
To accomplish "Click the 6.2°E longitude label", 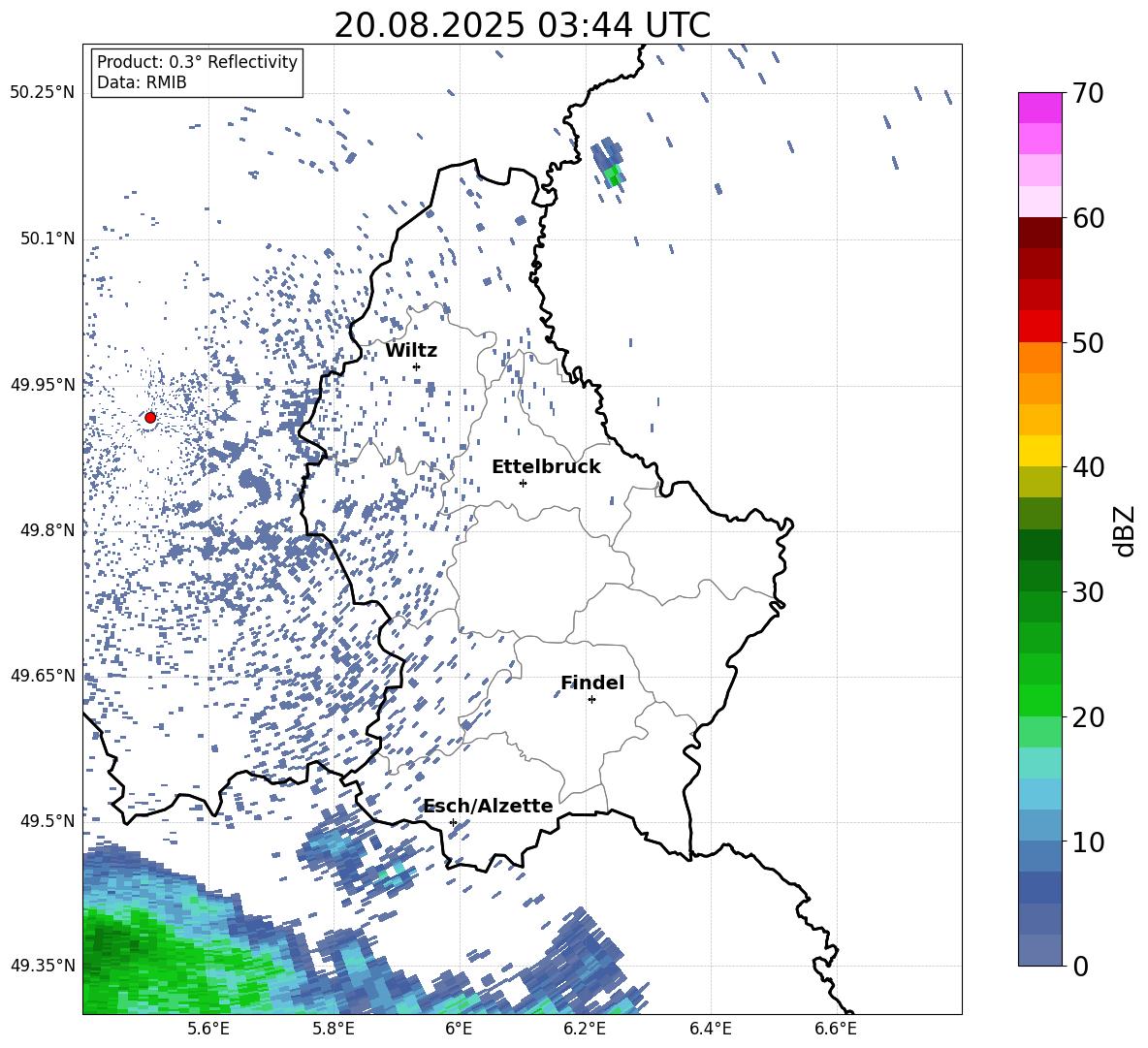I will (585, 1029).
